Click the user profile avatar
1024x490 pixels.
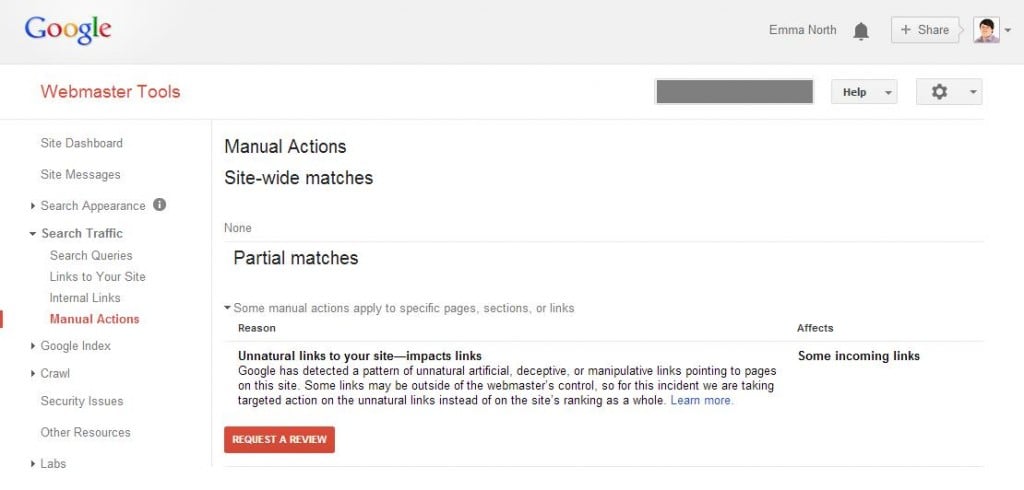[x=986, y=30]
